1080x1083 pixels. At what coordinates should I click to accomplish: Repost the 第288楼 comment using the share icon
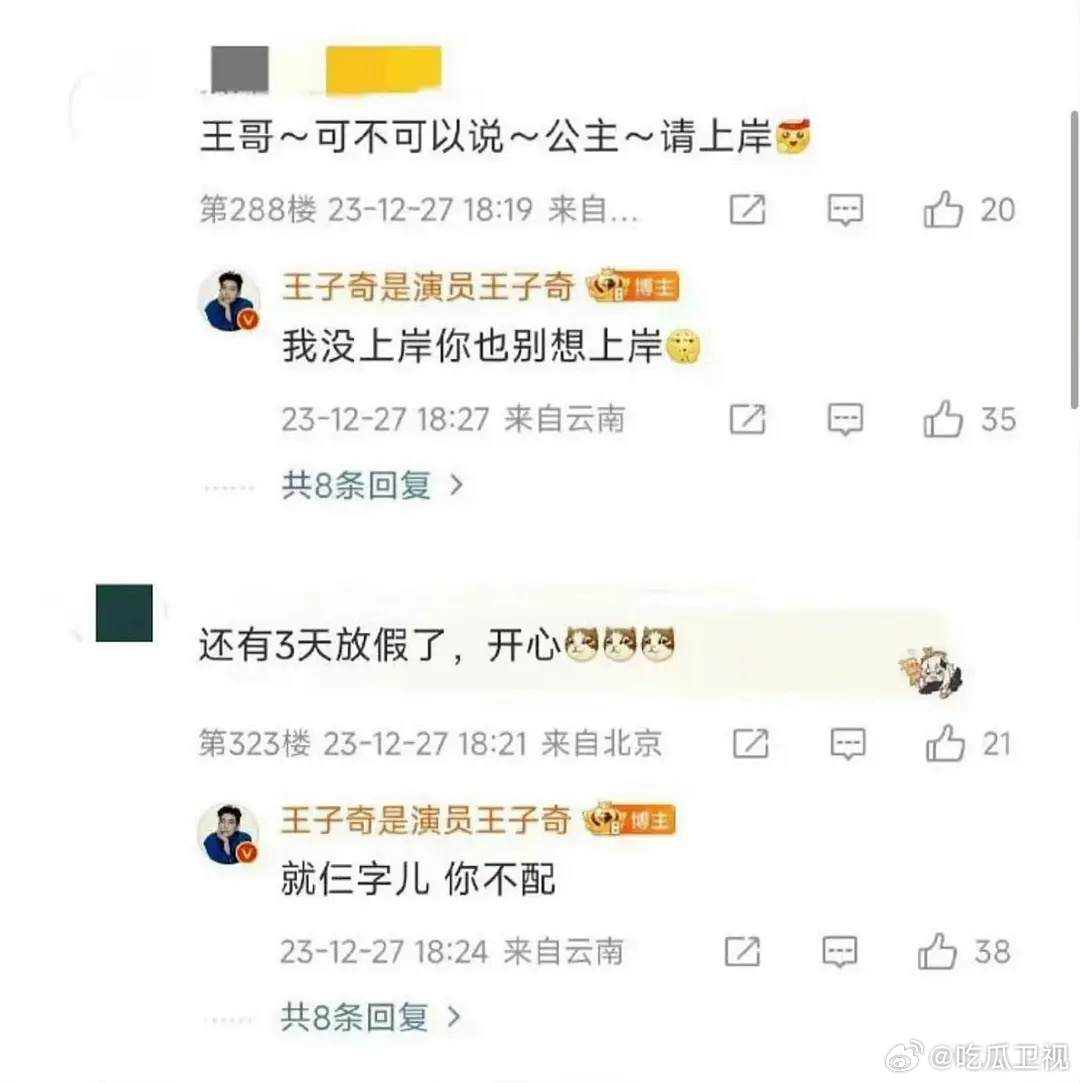[x=748, y=209]
